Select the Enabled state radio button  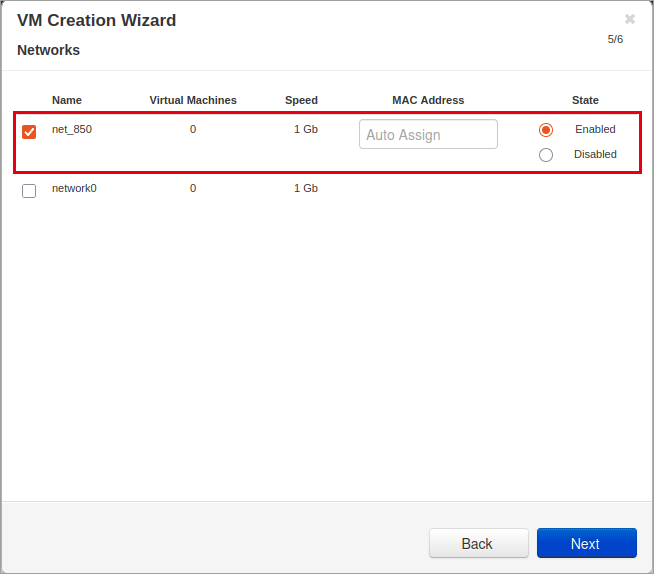click(x=546, y=130)
